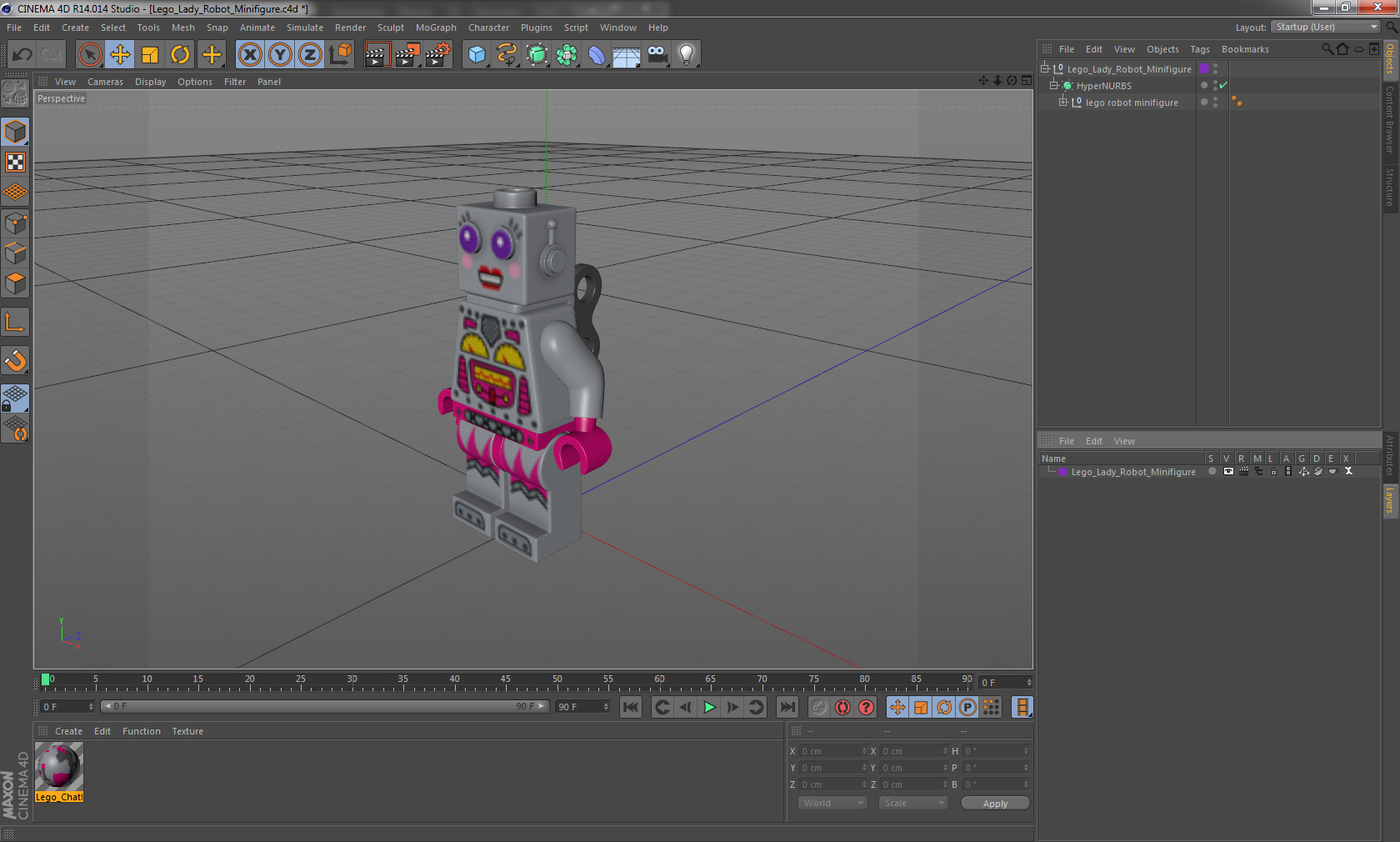The height and width of the screenshot is (842, 1400).
Task: Enable Points mode
Action: [x=16, y=223]
